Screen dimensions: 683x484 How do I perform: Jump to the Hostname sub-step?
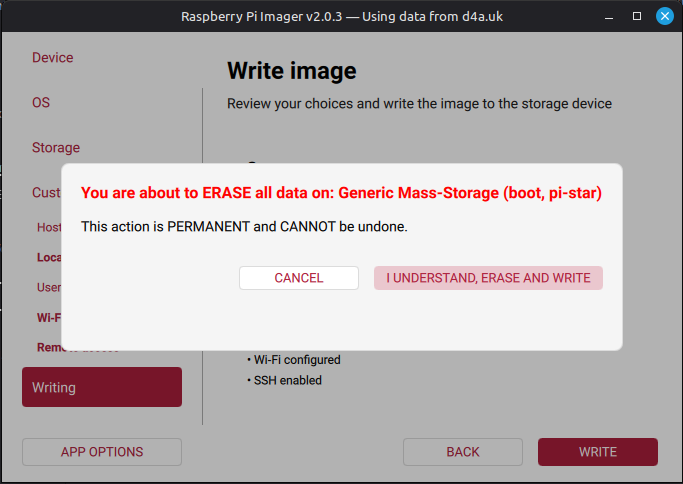click(48, 227)
